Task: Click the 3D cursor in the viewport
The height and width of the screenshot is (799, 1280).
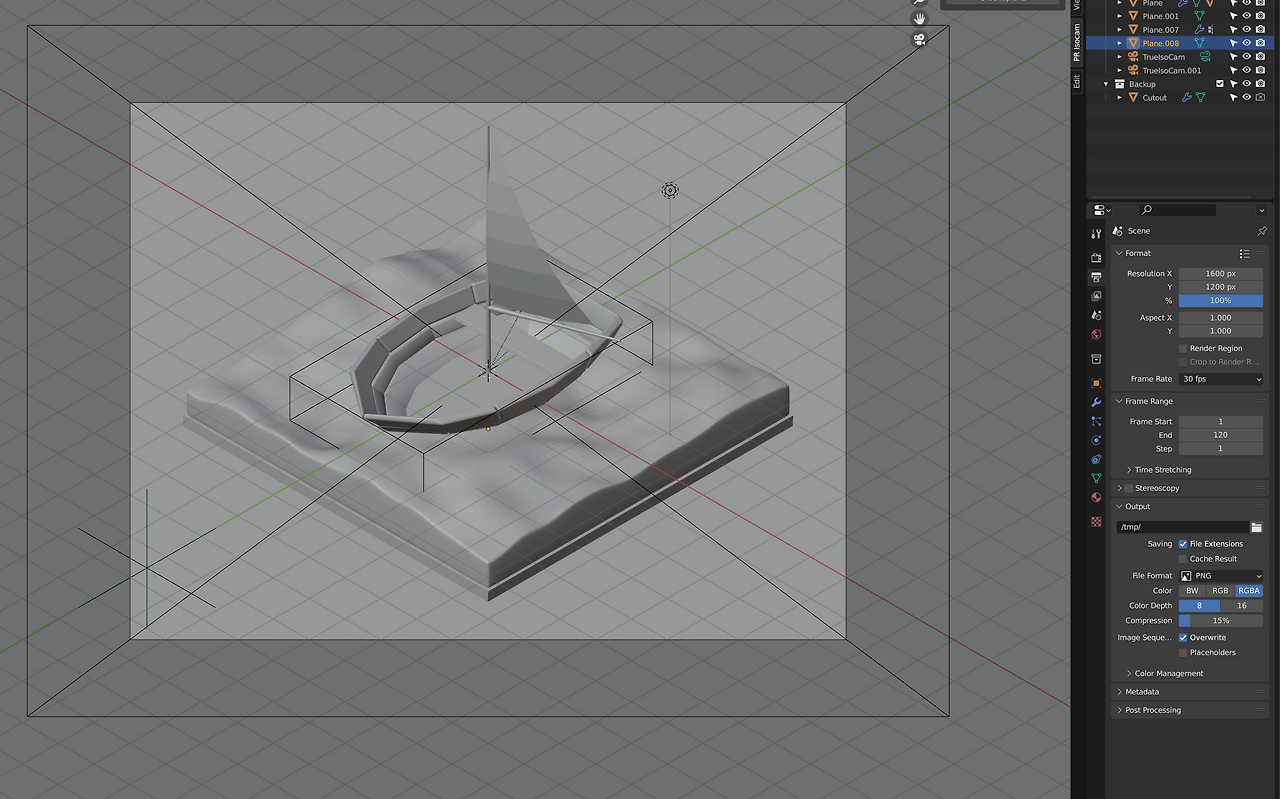Action: (x=488, y=370)
